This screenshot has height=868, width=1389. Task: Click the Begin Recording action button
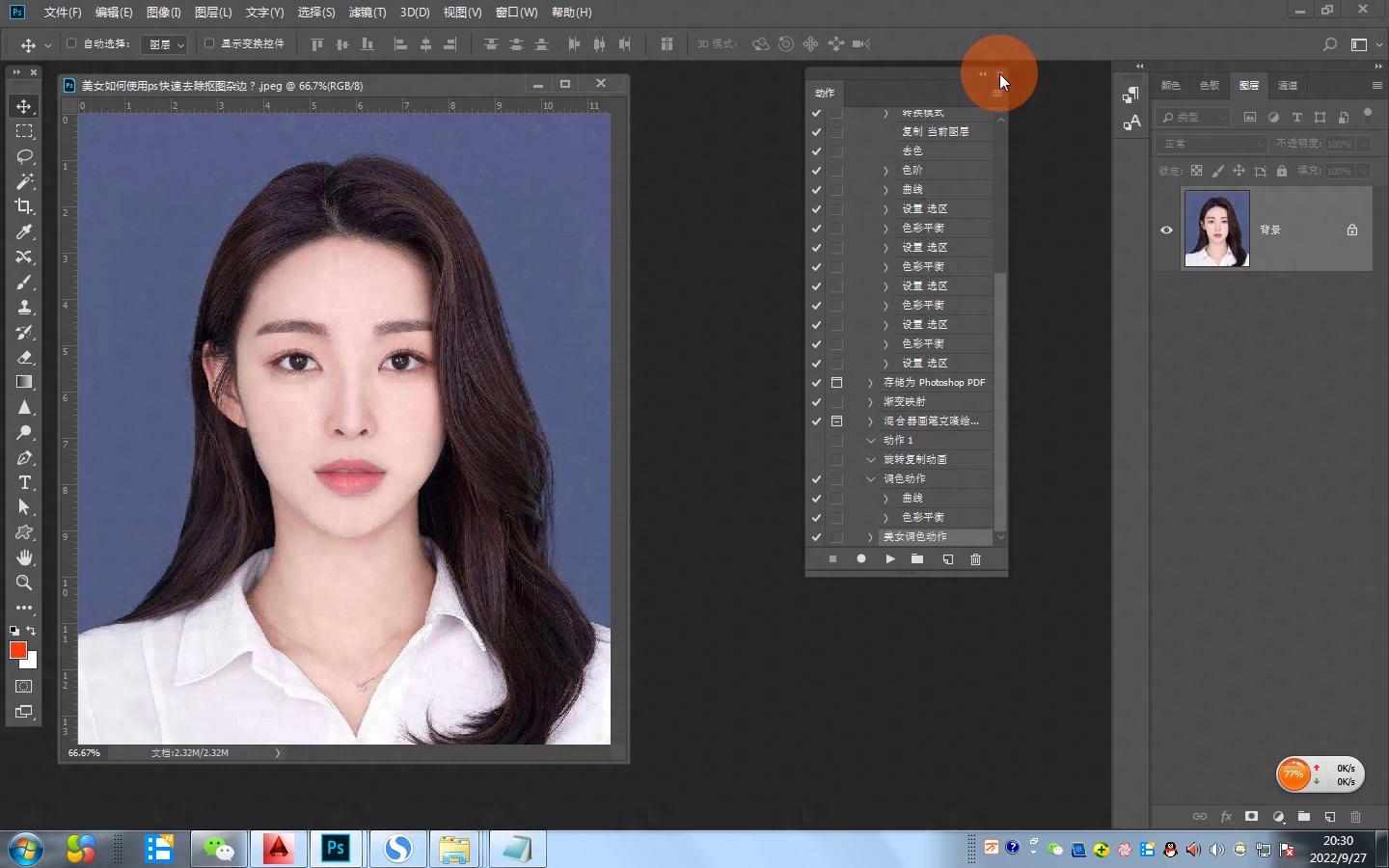[861, 559]
